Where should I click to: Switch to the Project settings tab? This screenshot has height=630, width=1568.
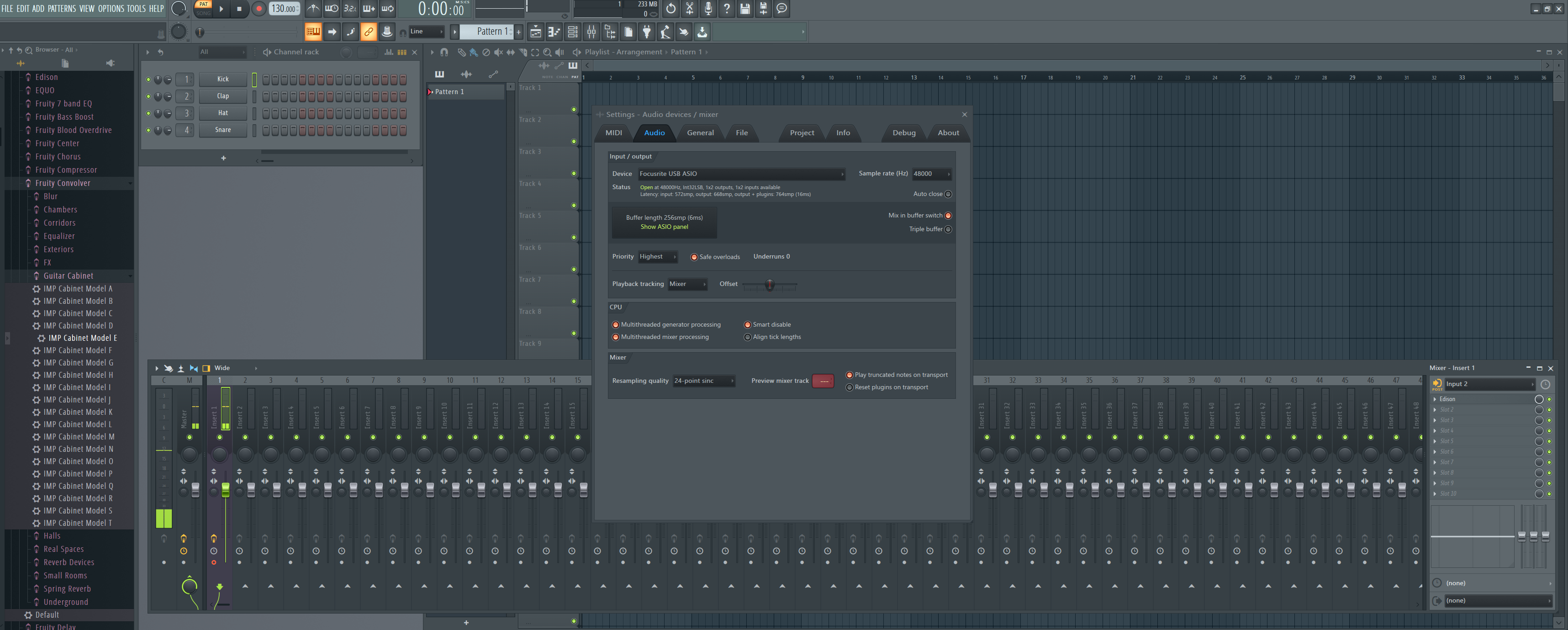[802, 132]
